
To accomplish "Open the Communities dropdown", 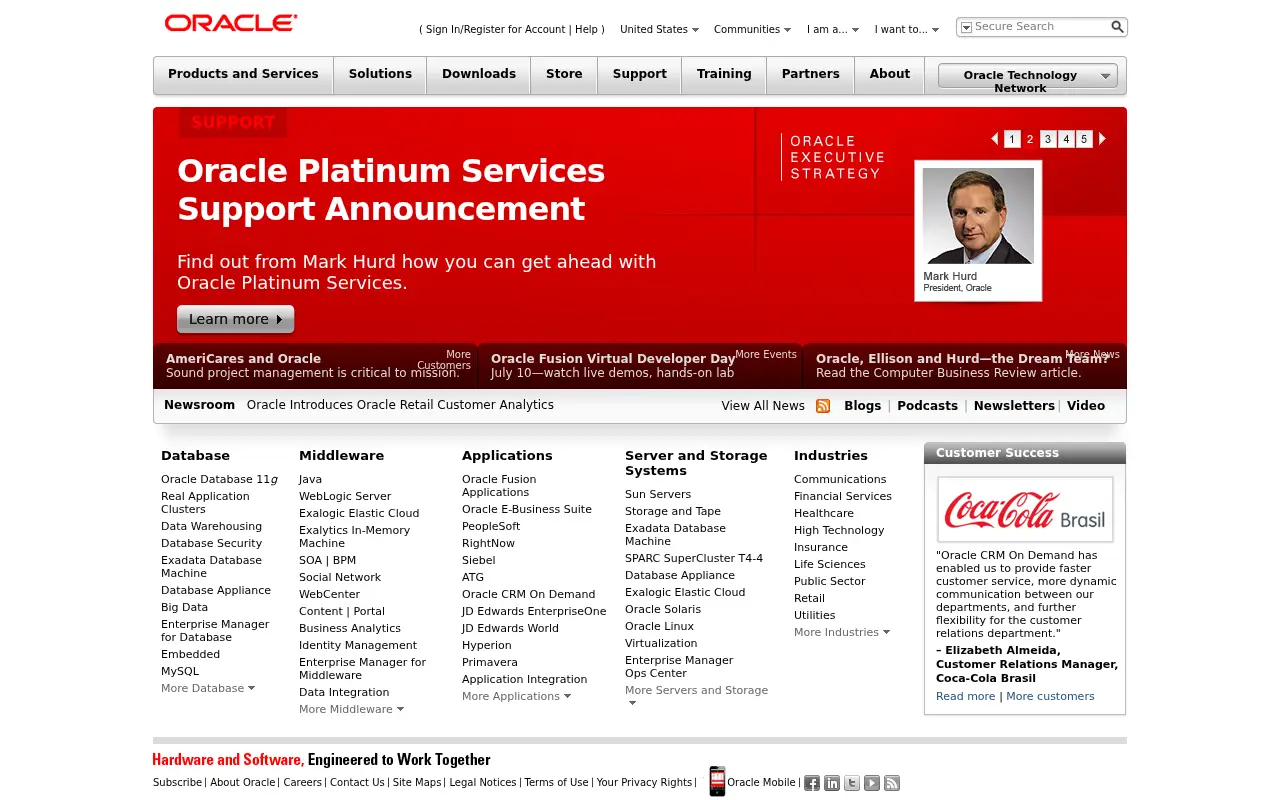I will (752, 30).
